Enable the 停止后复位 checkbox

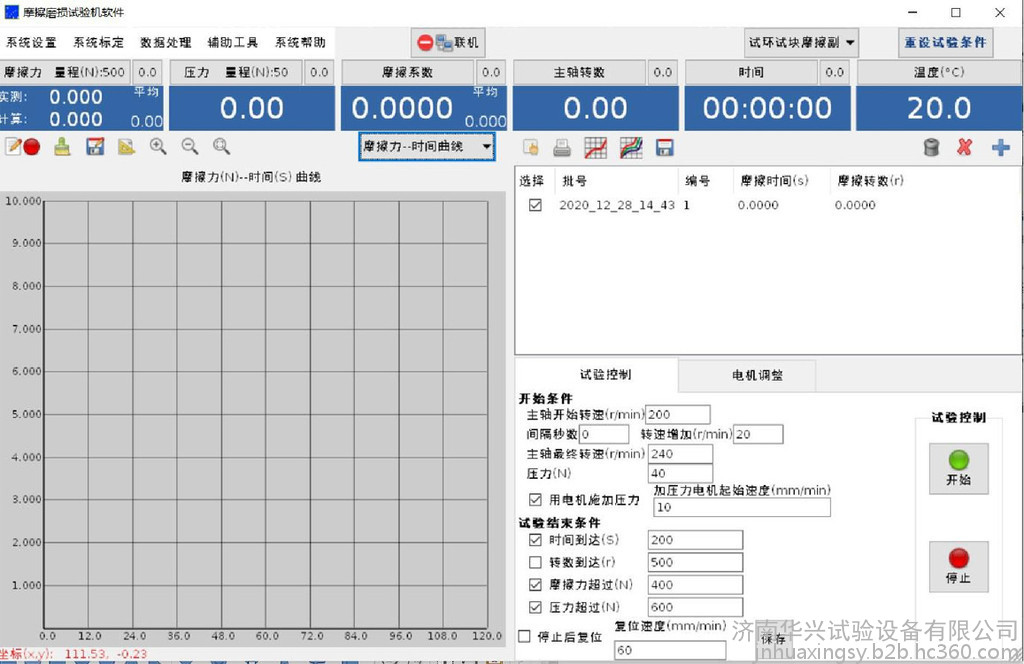(525, 636)
